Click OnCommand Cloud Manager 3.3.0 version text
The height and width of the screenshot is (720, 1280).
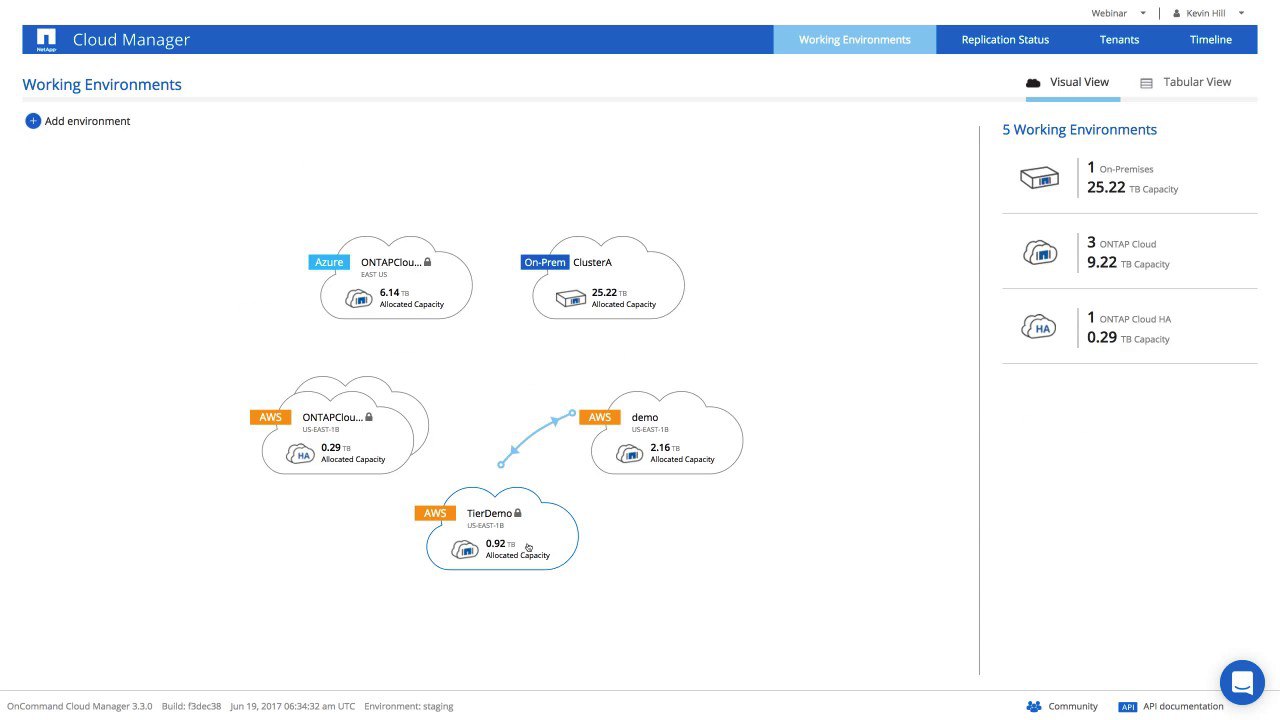79,706
